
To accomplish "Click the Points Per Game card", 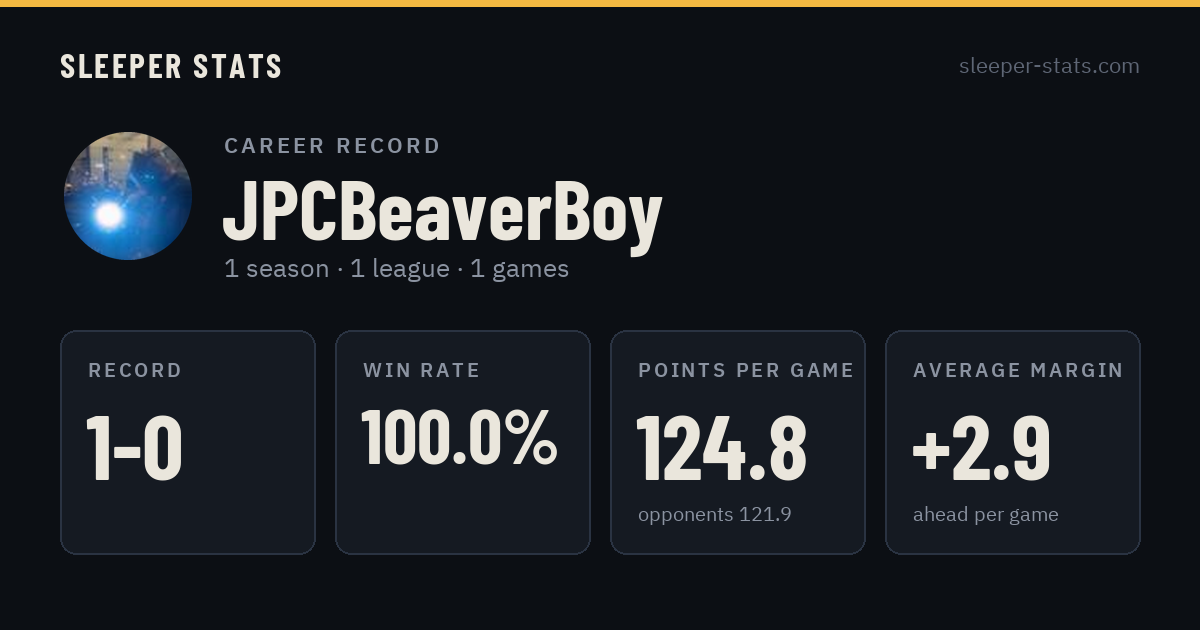I will pyautogui.click(x=738, y=442).
